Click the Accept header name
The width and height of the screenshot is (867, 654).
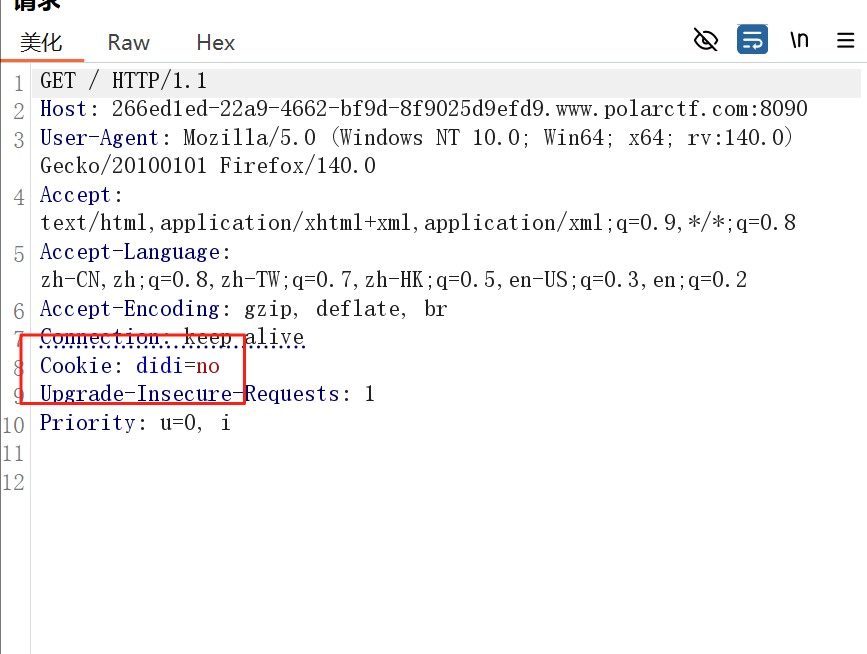pyautogui.click(x=75, y=195)
